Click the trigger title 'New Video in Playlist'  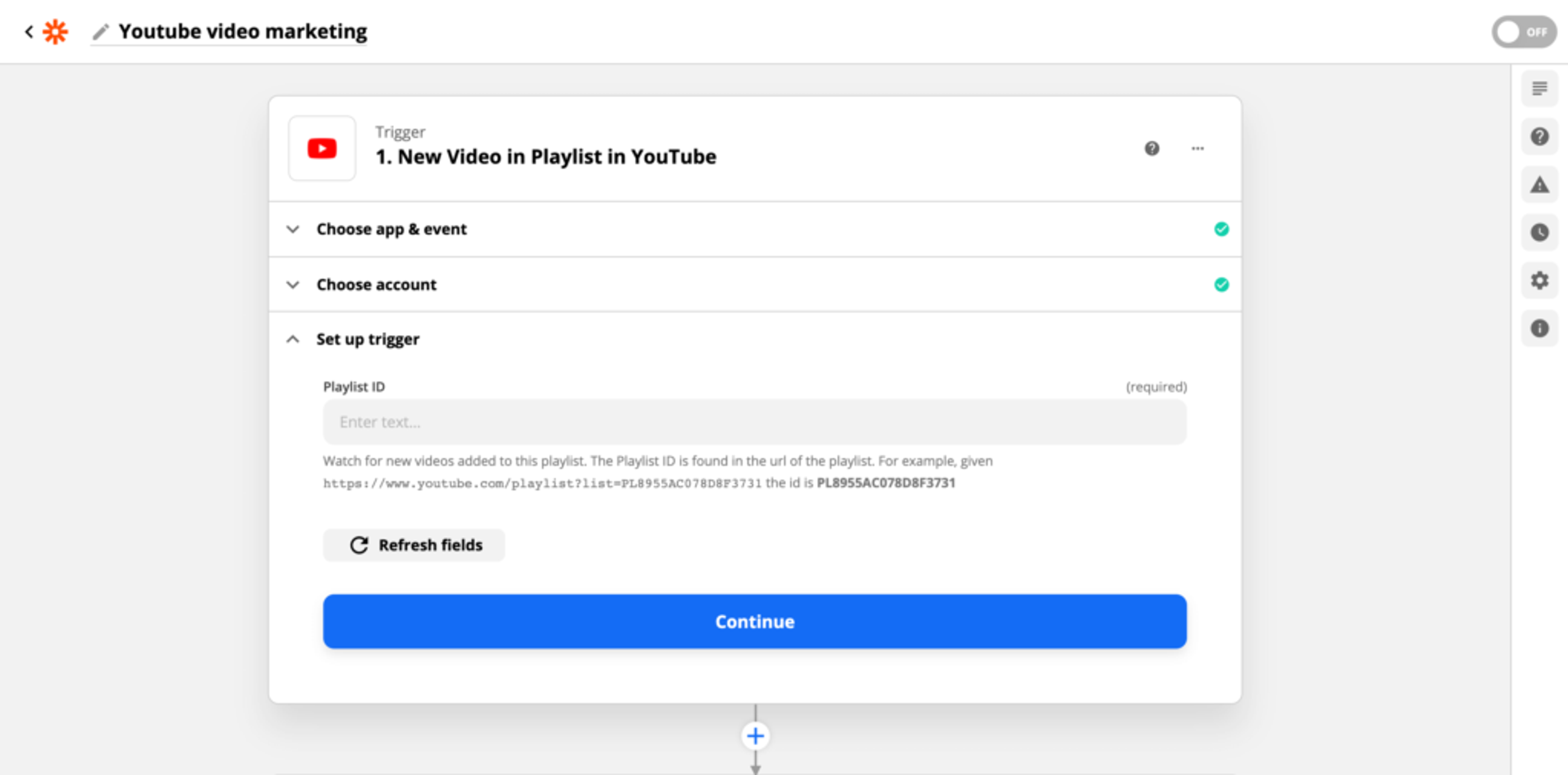click(x=546, y=156)
